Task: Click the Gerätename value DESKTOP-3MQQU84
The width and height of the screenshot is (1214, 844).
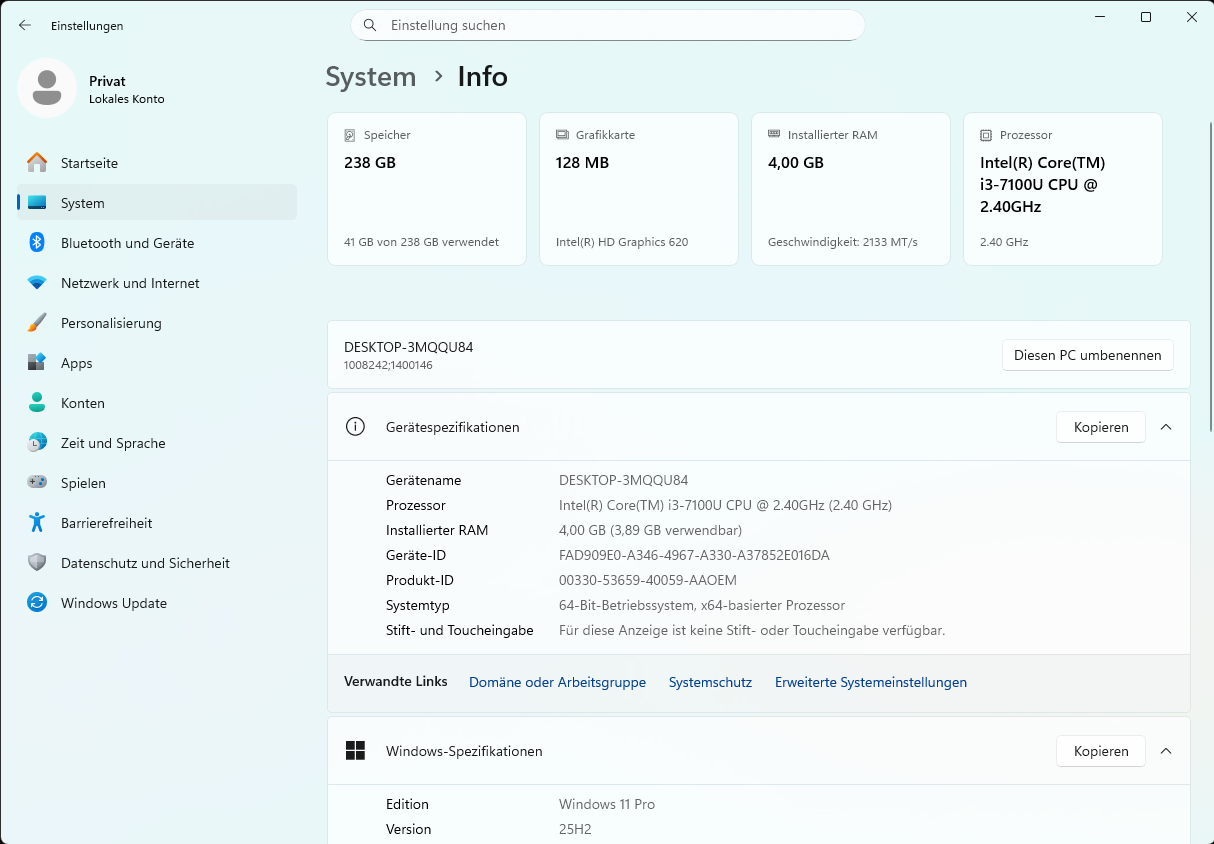Action: [624, 480]
